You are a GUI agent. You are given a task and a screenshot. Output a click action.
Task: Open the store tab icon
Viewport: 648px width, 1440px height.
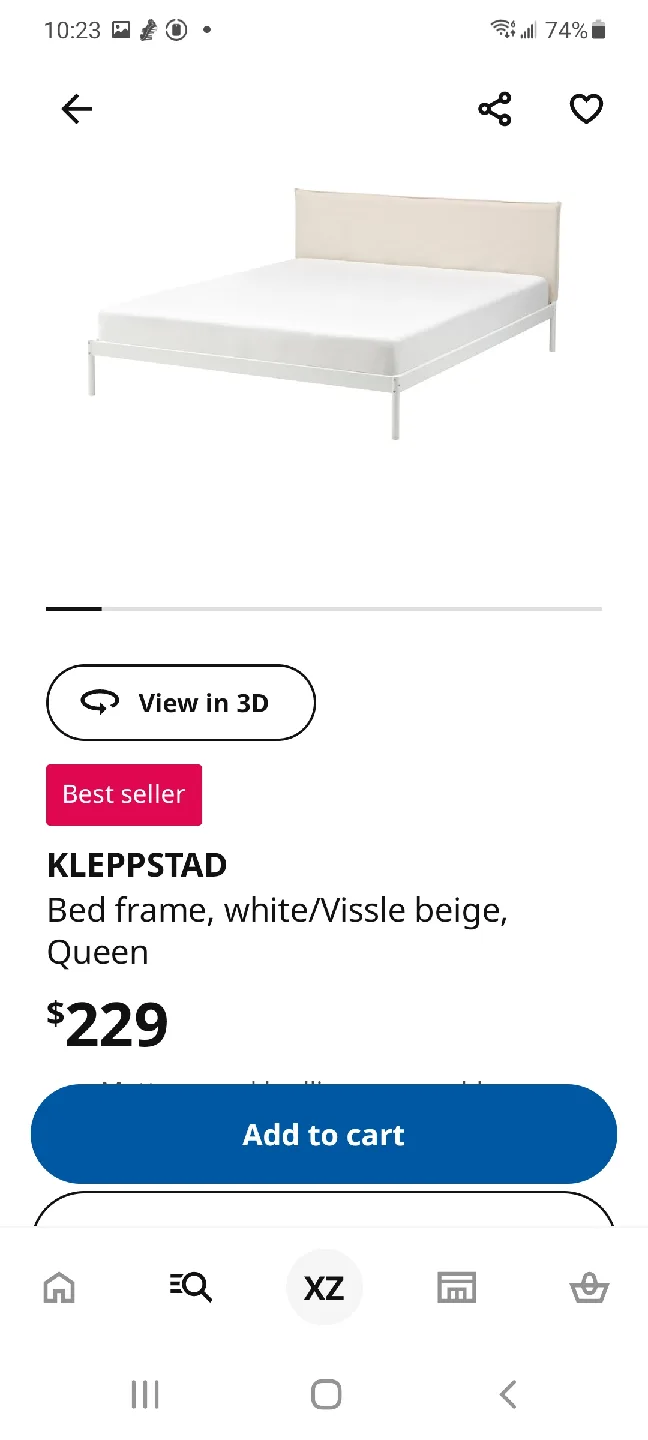coord(457,1287)
